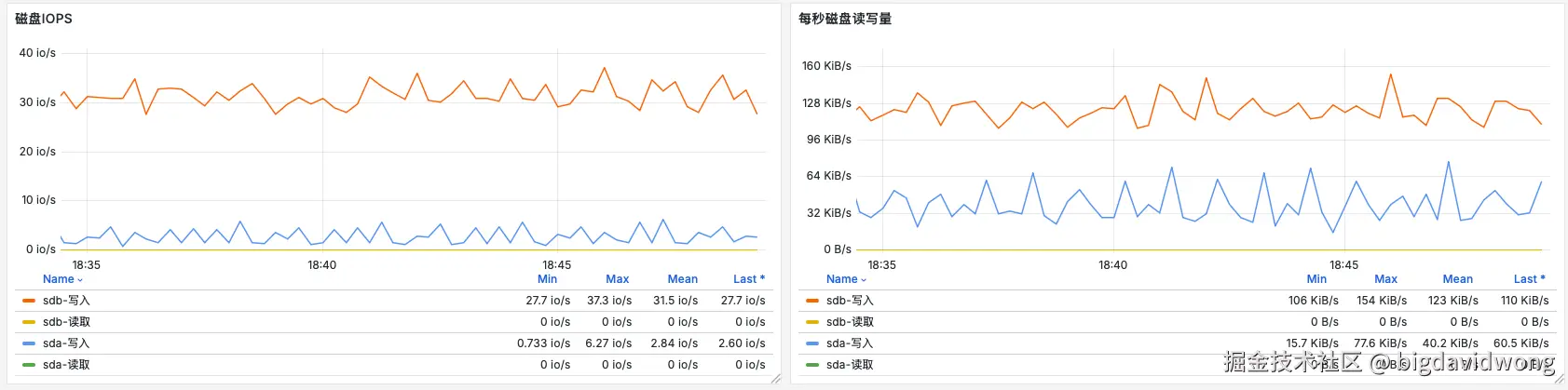The width and height of the screenshot is (1568, 390).
Task: Toggle sdb-读取 series label in 每秒磁盘读写量 legend
Action: coord(850,322)
